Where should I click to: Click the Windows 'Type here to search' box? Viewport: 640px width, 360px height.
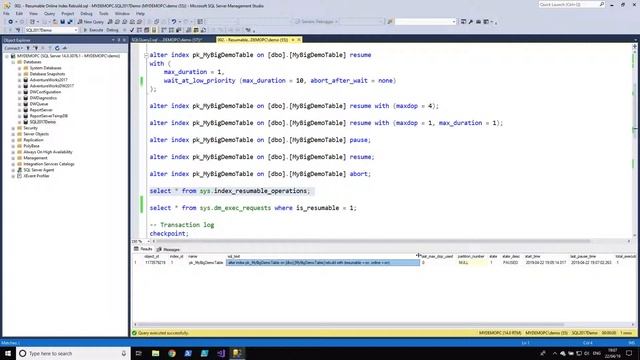pos(73,353)
